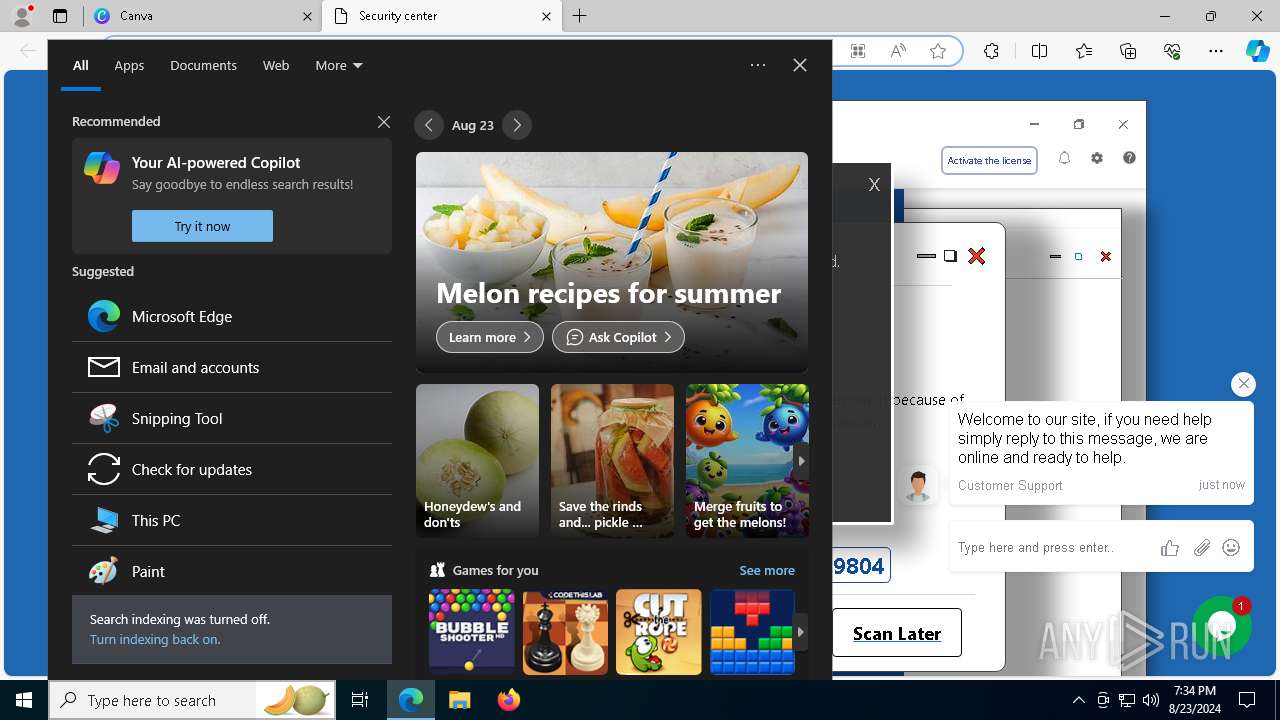Click Ask Copilot about melon recipes
Image resolution: width=1280 pixels, height=720 pixels.
pos(618,337)
